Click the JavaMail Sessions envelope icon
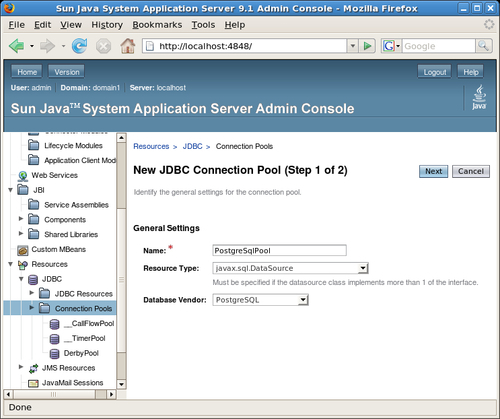The height and width of the screenshot is (419, 500). tap(33, 383)
